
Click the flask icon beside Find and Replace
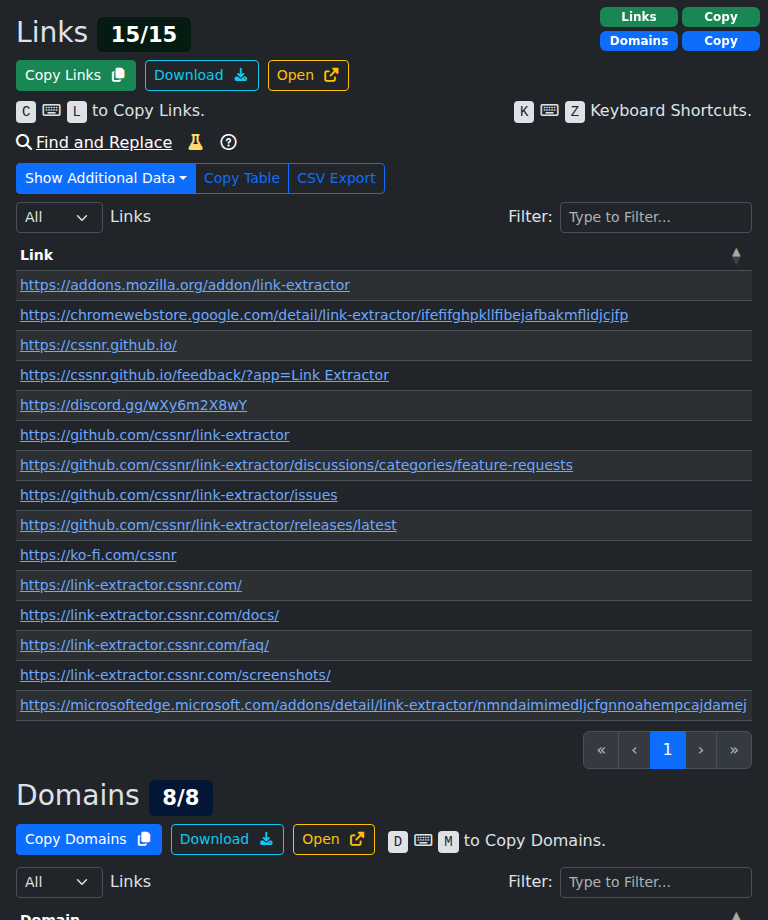196,142
